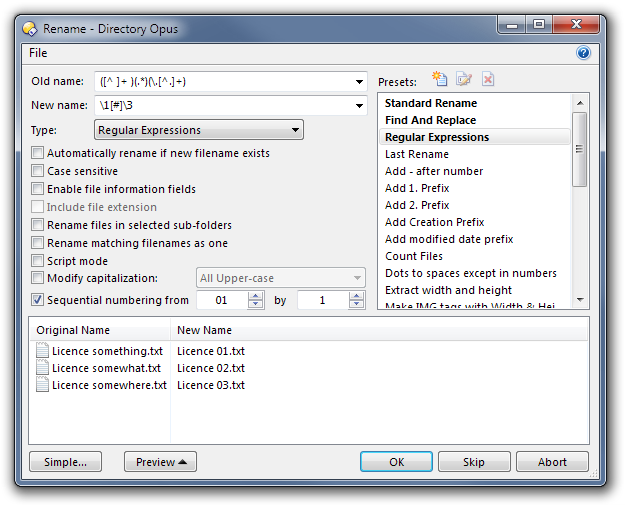Check Rename files in selected sub-folders

pyautogui.click(x=37, y=225)
